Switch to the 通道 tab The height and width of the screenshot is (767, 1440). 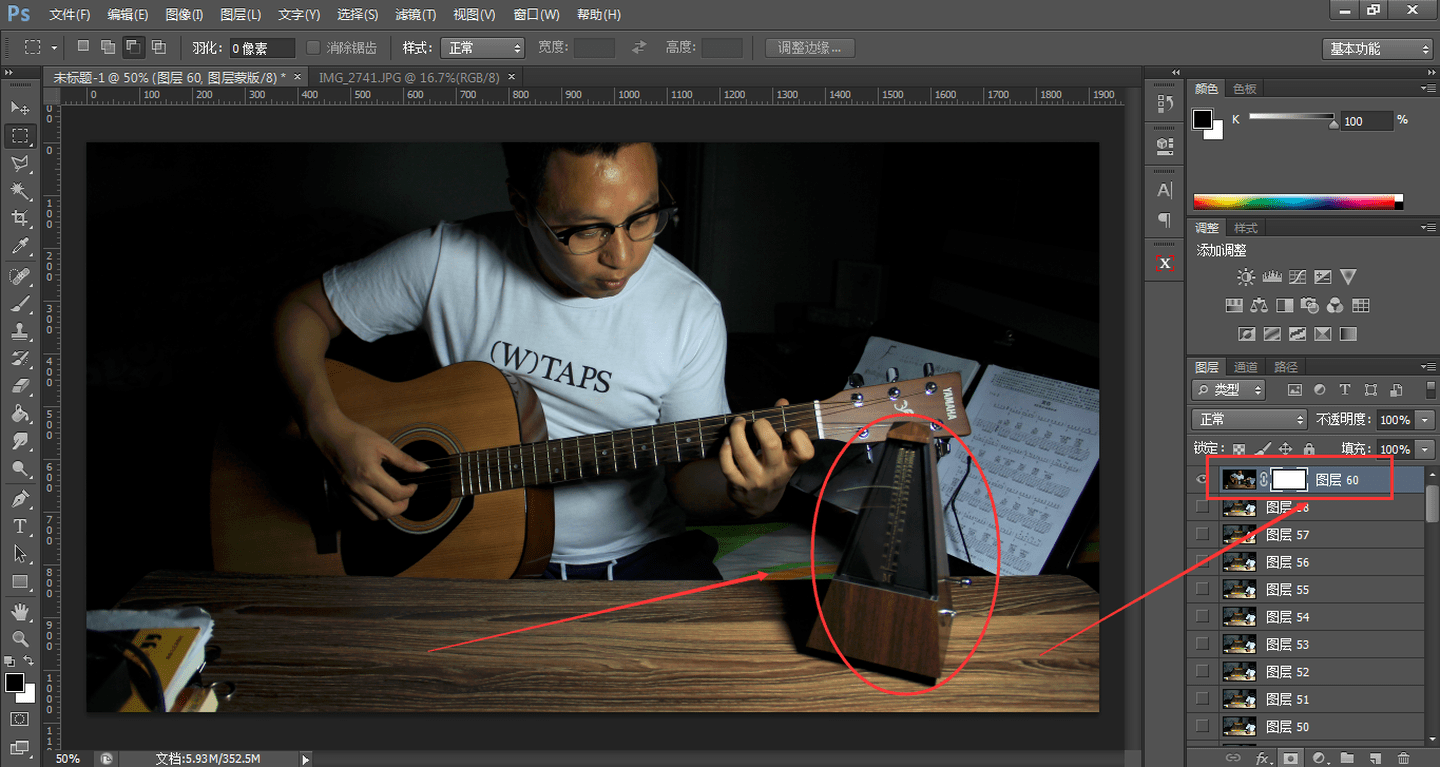(x=1245, y=367)
